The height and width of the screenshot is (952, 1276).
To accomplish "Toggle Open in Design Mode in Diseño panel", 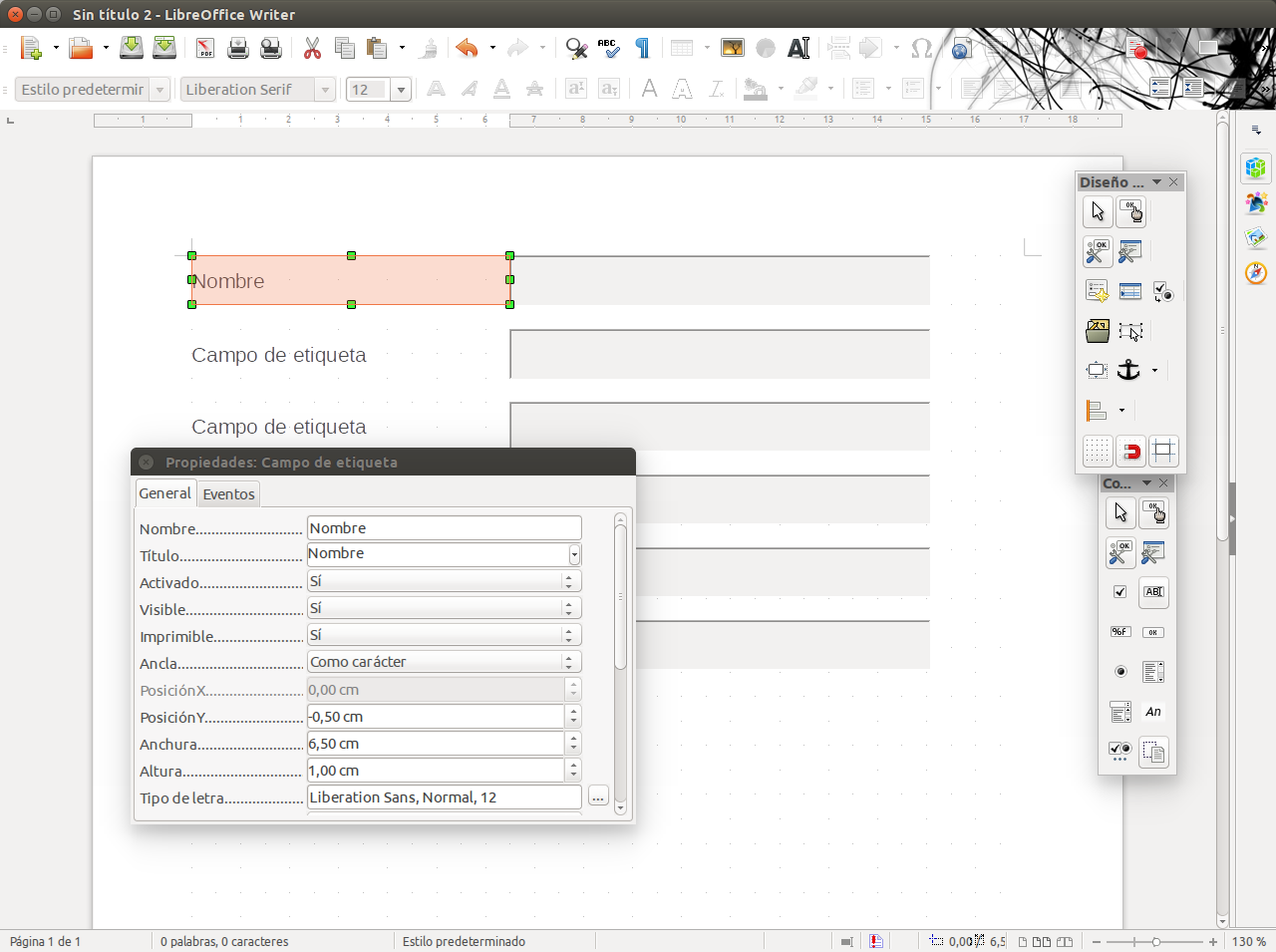I will [1097, 331].
